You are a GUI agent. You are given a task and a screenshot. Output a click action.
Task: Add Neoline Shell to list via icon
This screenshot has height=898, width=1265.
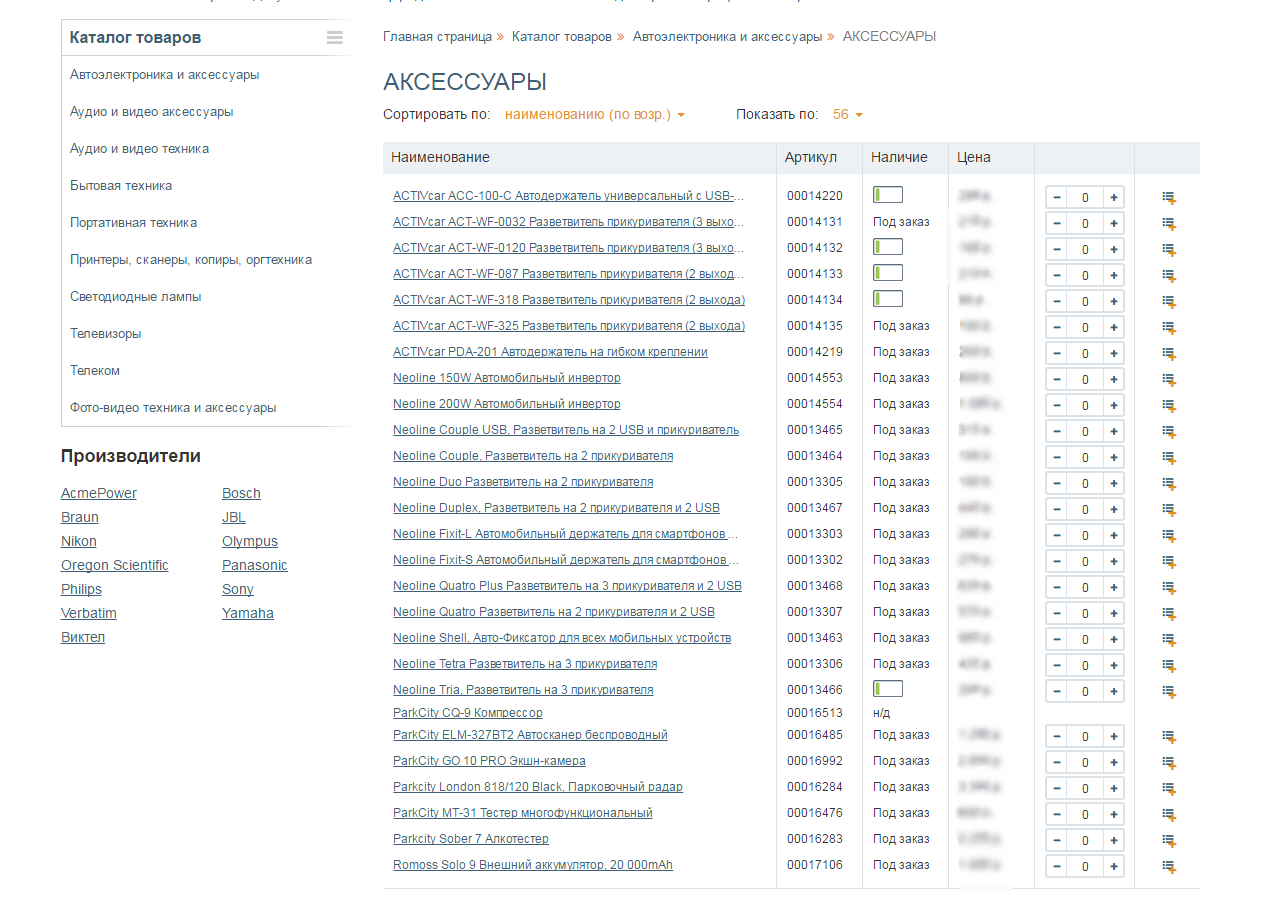tap(1169, 640)
